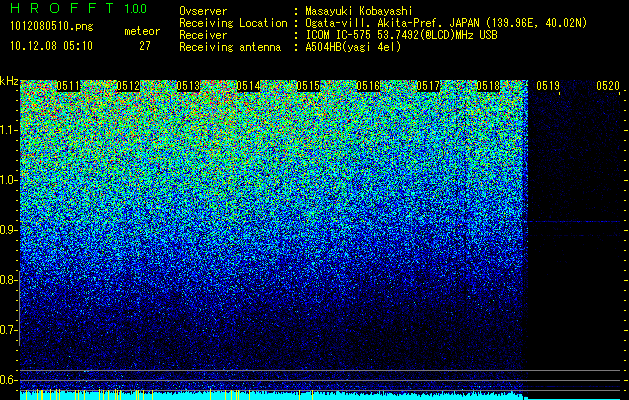
Task: Click the meteor label
Action: pyautogui.click(x=142, y=31)
